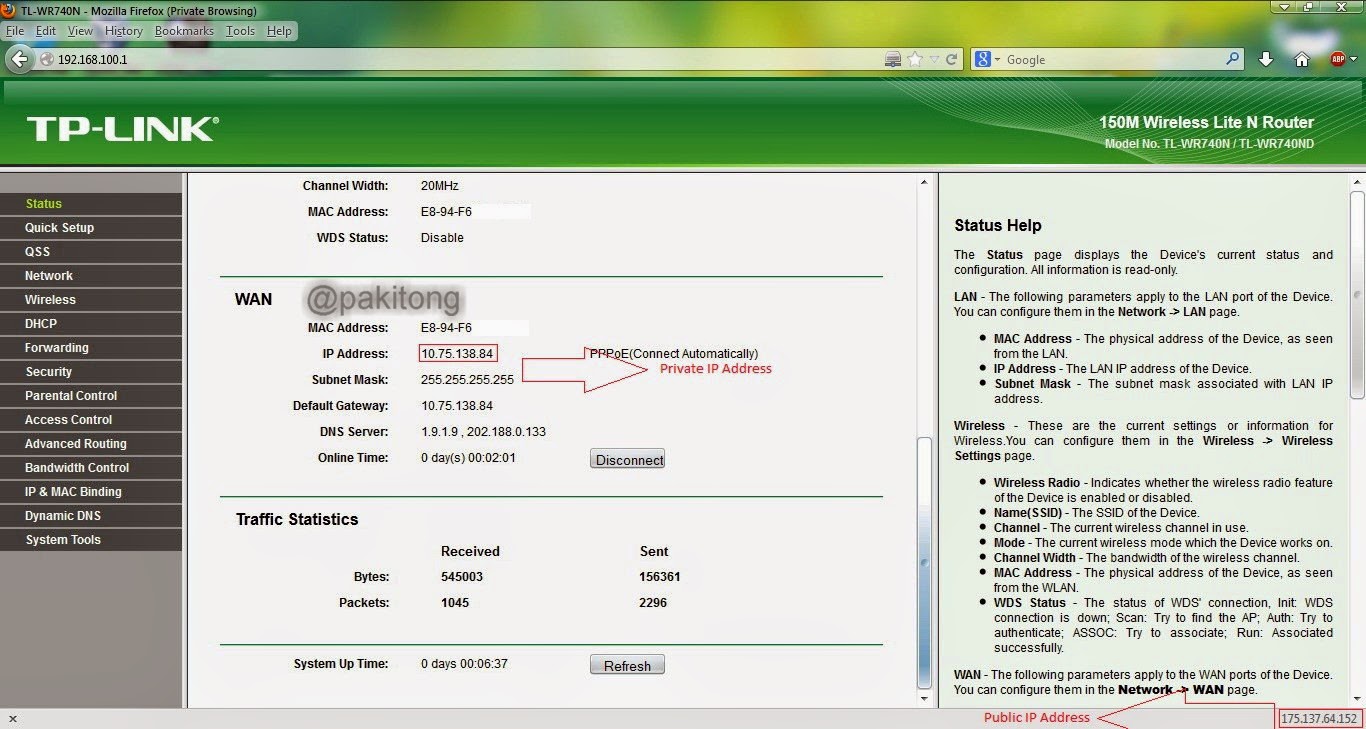Click the Traffic Statistics heading
1366x729 pixels.
click(297, 520)
